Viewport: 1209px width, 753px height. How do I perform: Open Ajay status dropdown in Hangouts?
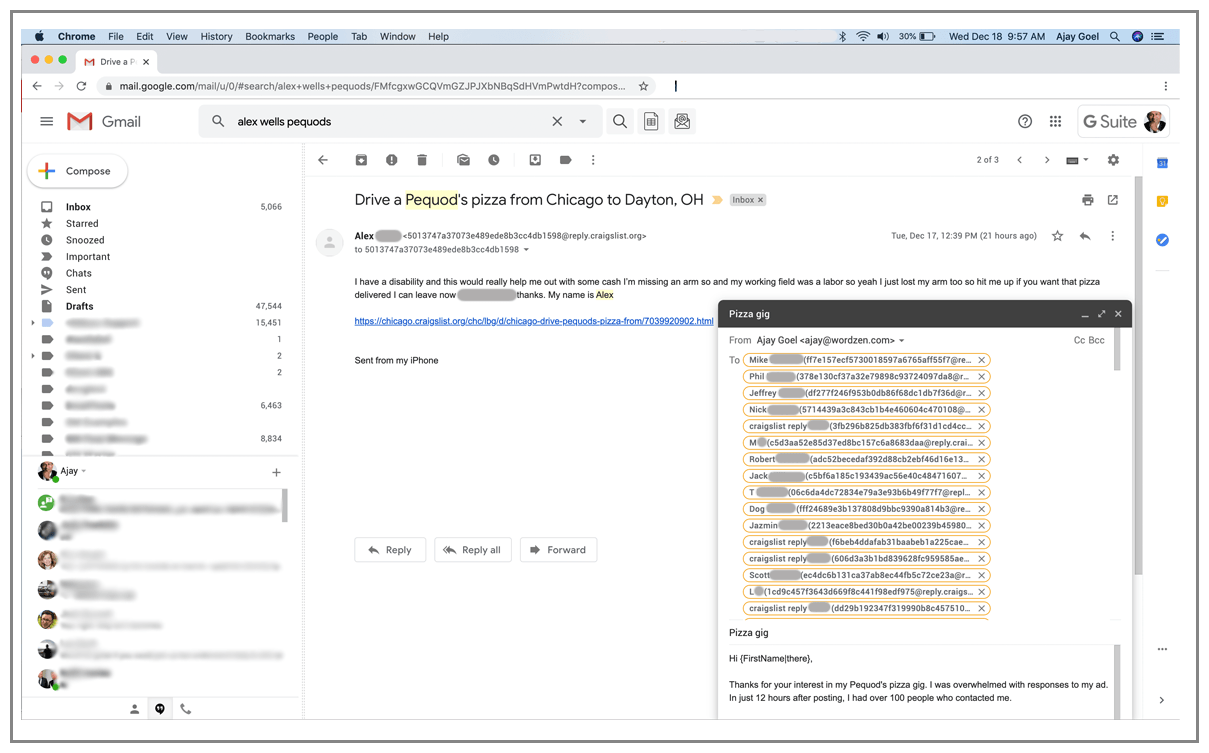tap(84, 471)
